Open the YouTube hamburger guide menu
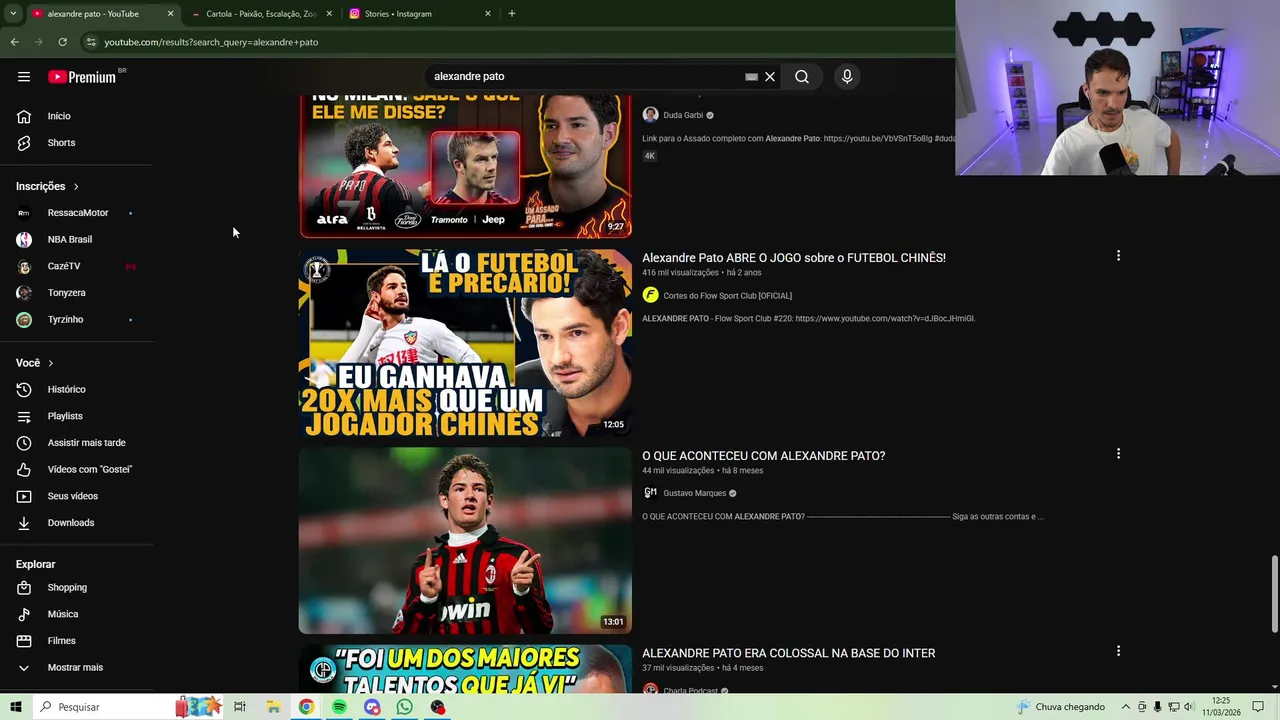The width and height of the screenshot is (1280, 720). click(24, 77)
